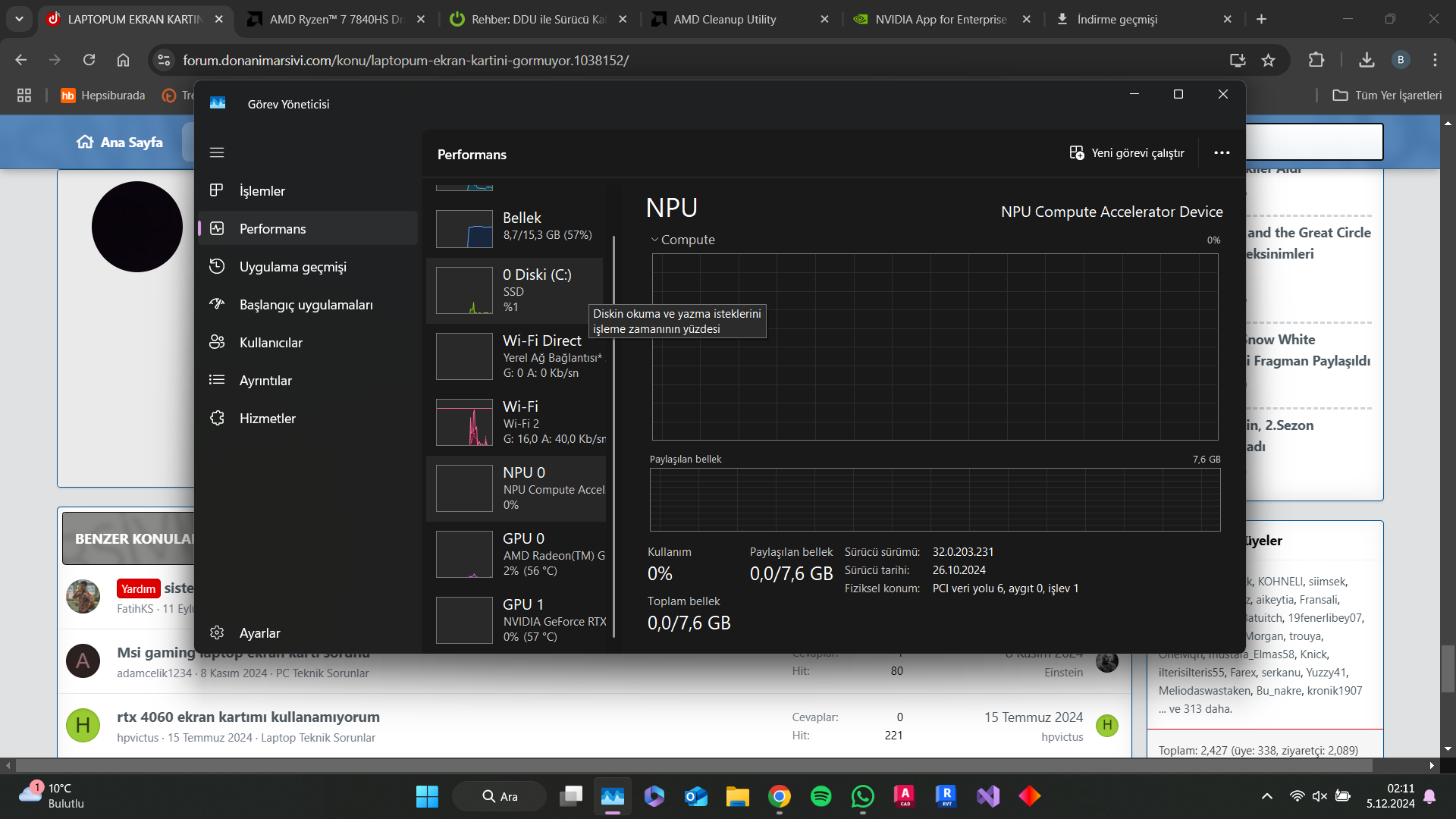Reload the forum page
1456x819 pixels.
pyautogui.click(x=89, y=60)
